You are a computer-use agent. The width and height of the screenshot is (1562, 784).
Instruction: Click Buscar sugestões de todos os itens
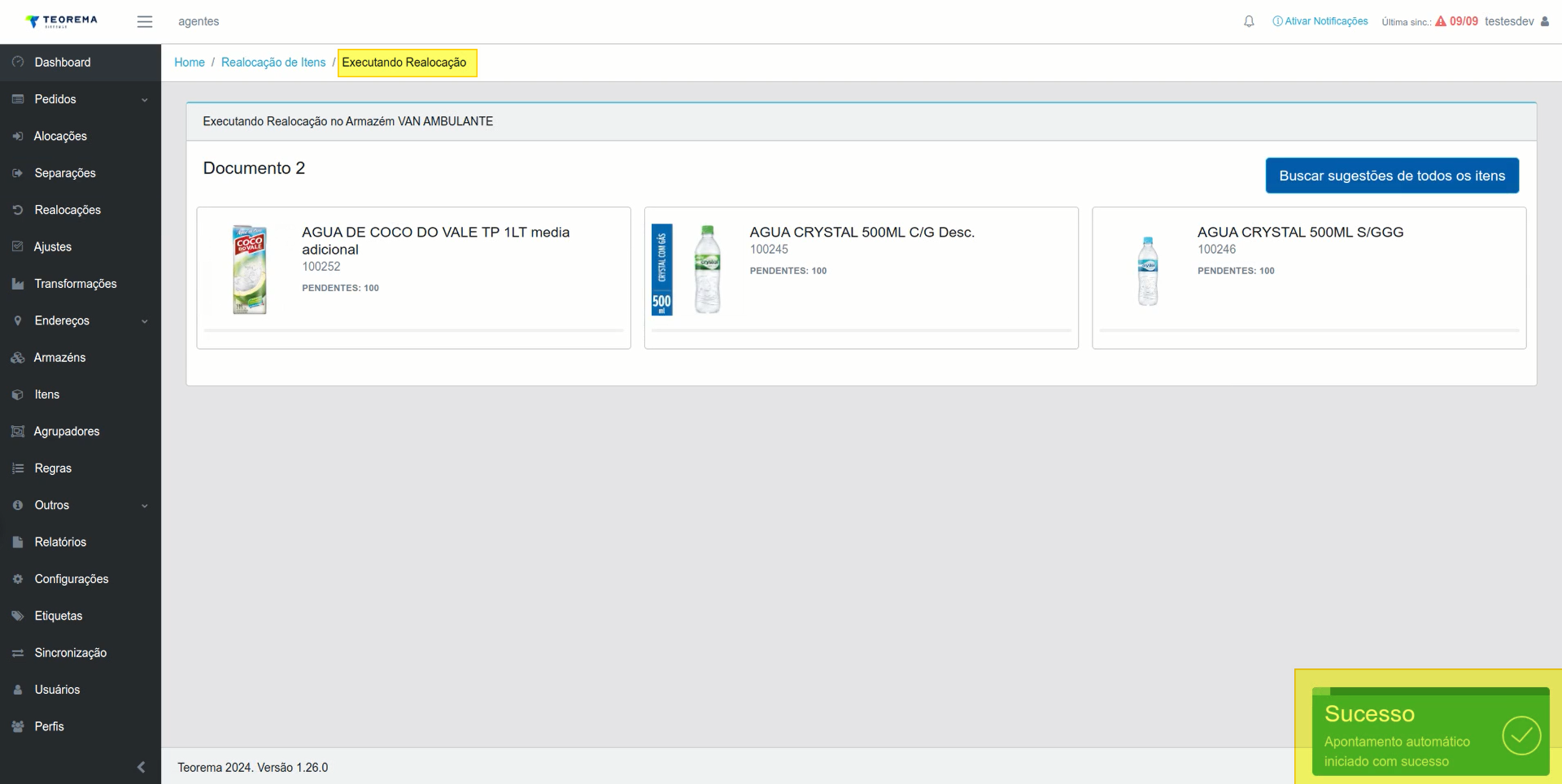tap(1392, 176)
